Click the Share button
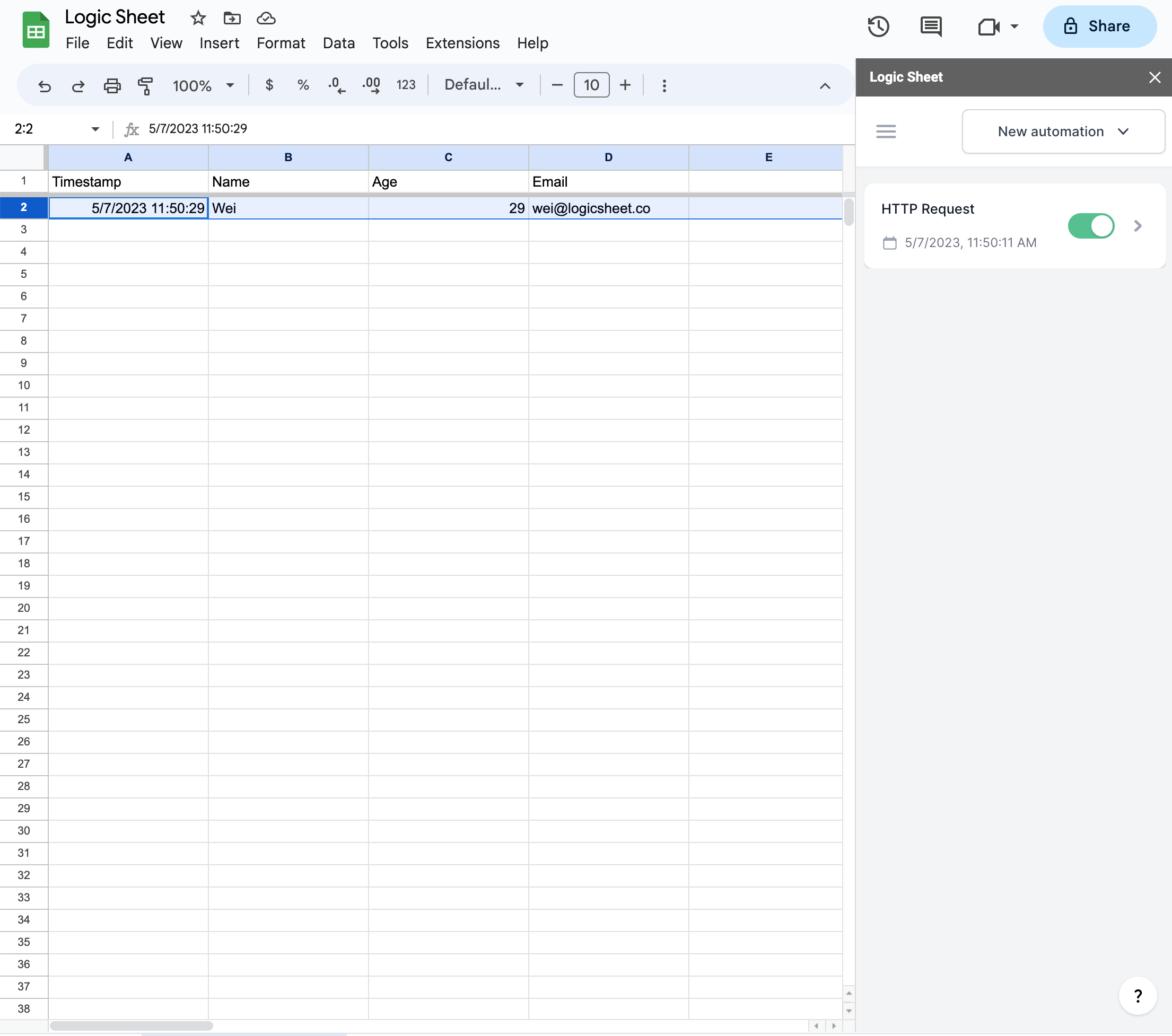The height and width of the screenshot is (1036, 1172). (1099, 27)
